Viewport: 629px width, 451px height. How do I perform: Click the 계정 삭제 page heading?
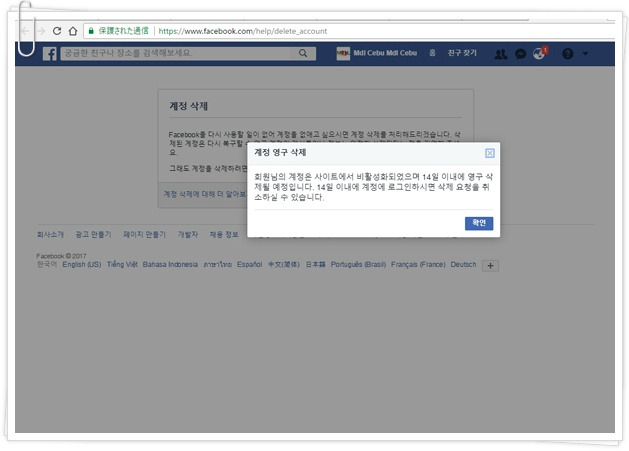[x=189, y=106]
